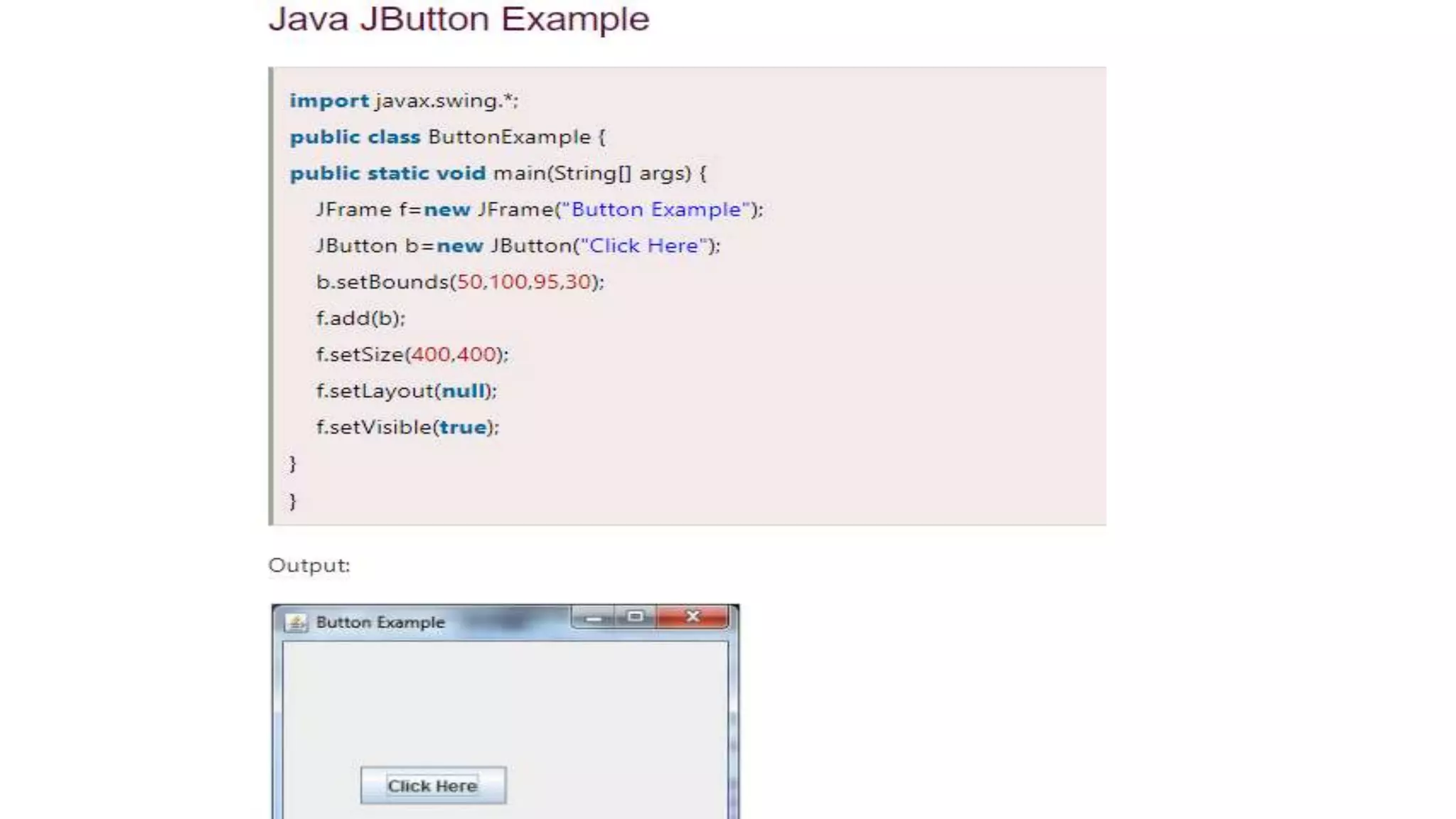Click the "Click Here" string in code
The height and width of the screenshot is (819, 1456).
[643, 246]
